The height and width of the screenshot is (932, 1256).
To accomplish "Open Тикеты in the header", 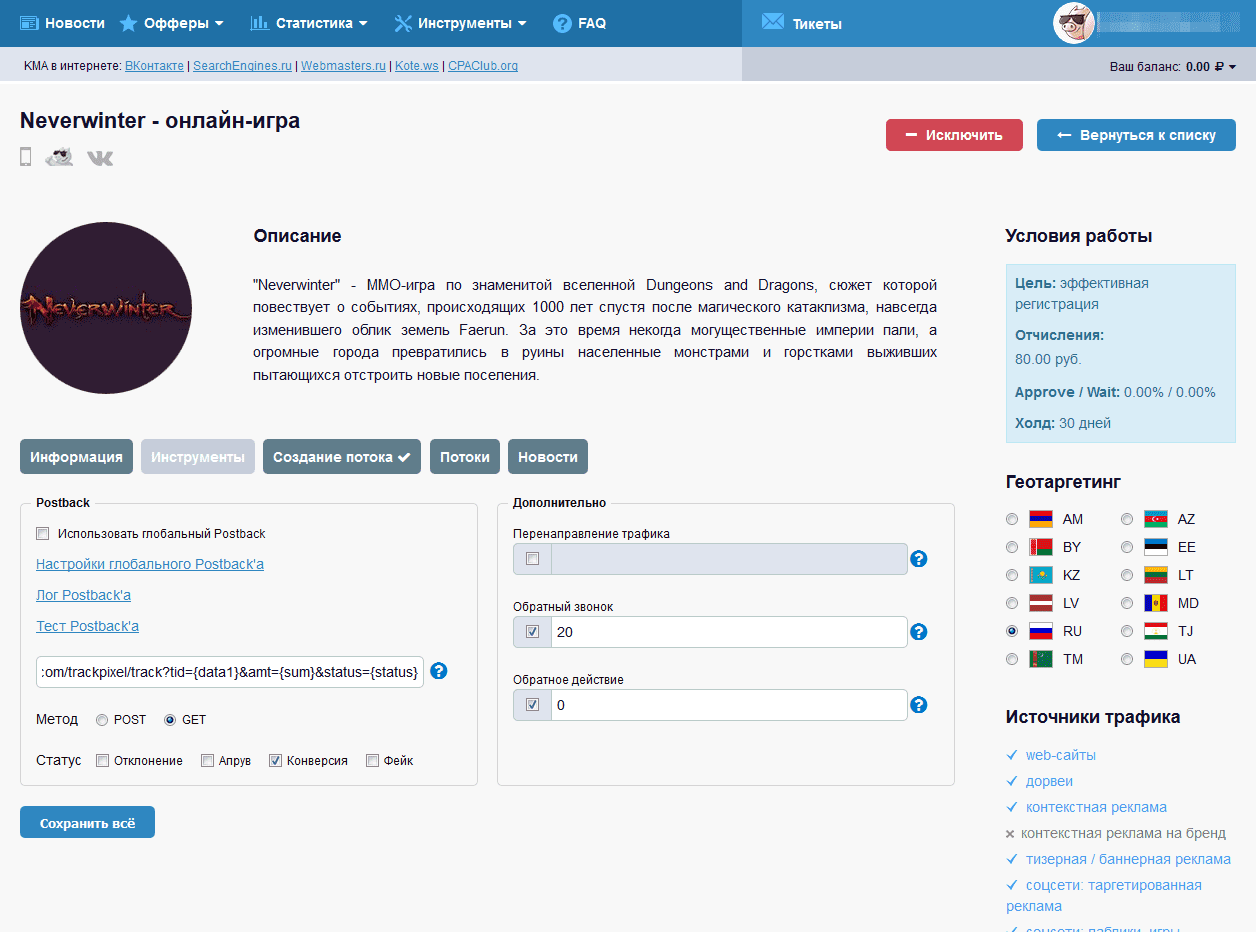I will pyautogui.click(x=802, y=23).
